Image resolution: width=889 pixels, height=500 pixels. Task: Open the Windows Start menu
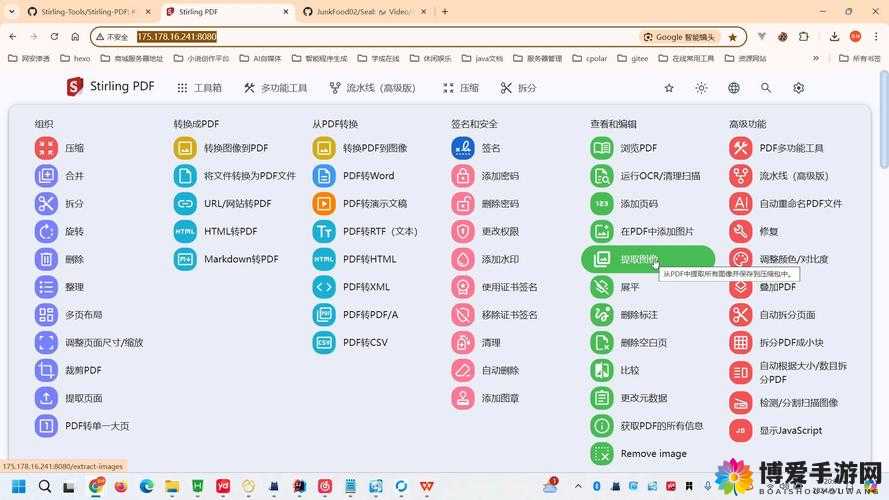coord(19,486)
